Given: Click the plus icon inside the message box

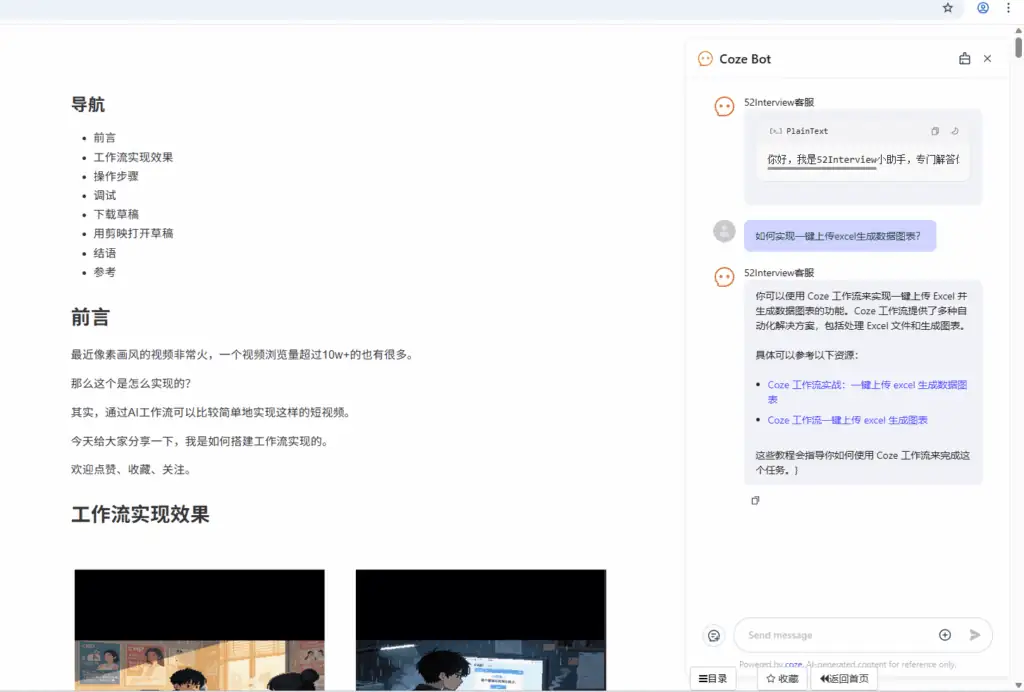Looking at the screenshot, I should 944,634.
